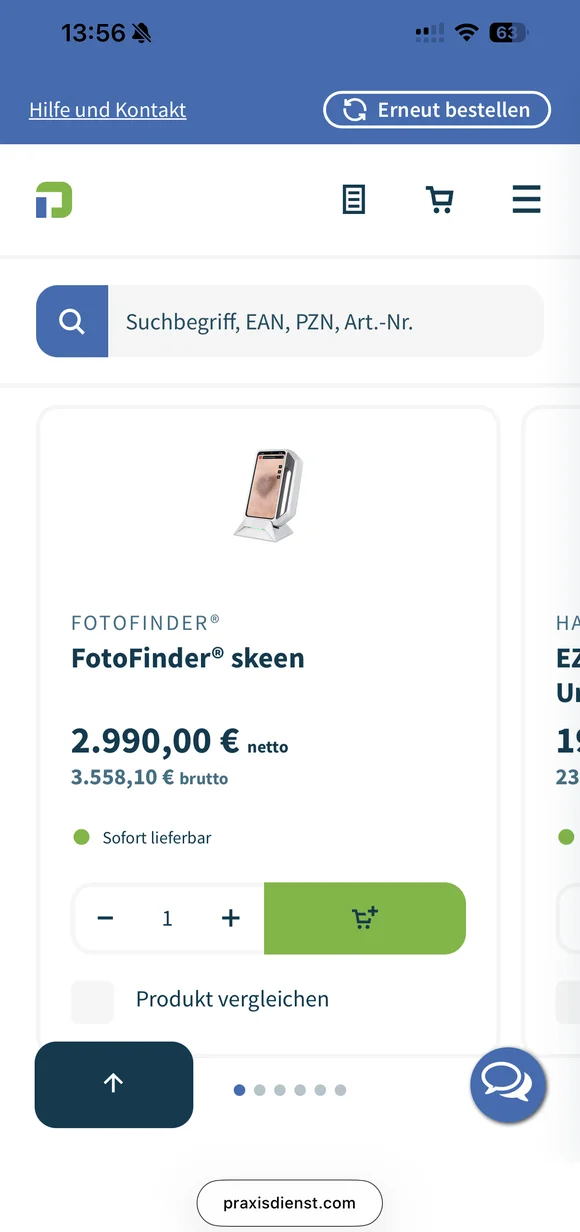
Task: Increase quantity with the plus stepper
Action: tap(230, 918)
